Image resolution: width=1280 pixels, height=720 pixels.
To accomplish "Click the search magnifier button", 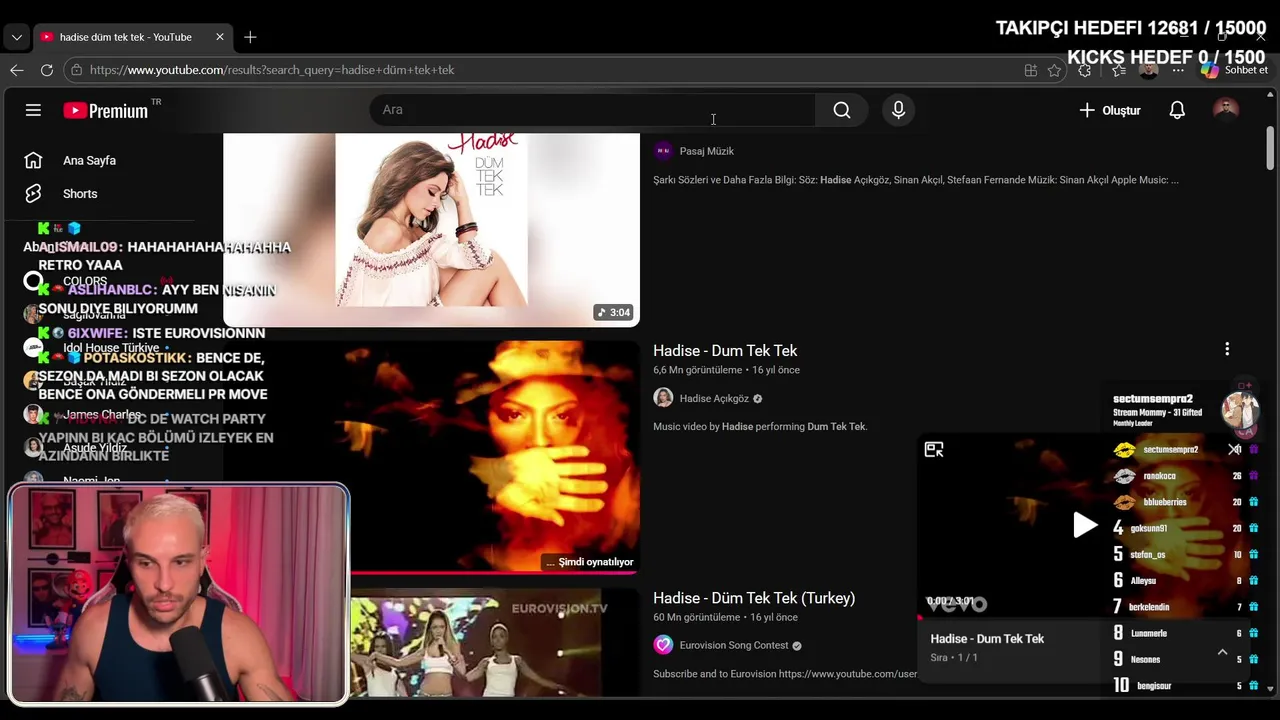I will [x=842, y=110].
